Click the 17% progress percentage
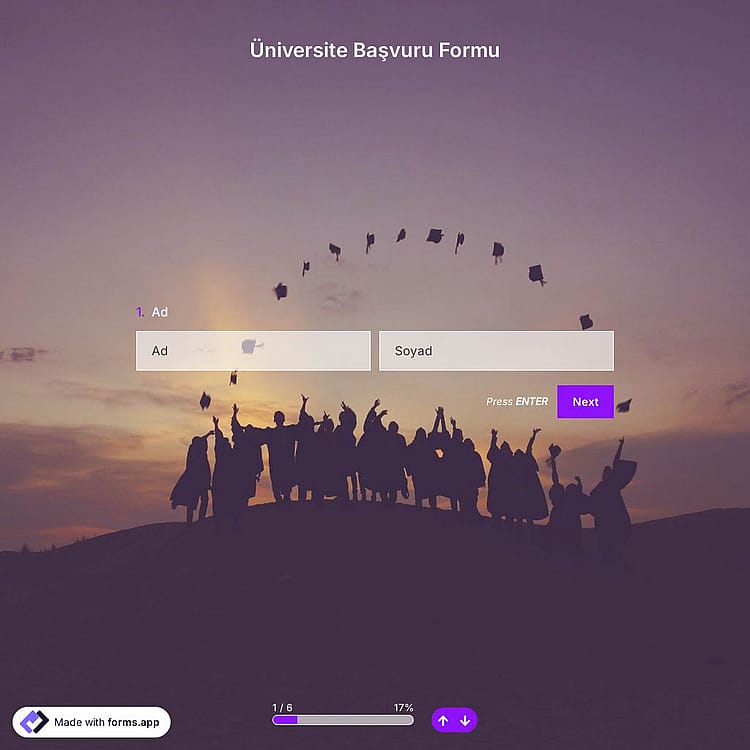Screen dimensions: 750x750 (404, 707)
